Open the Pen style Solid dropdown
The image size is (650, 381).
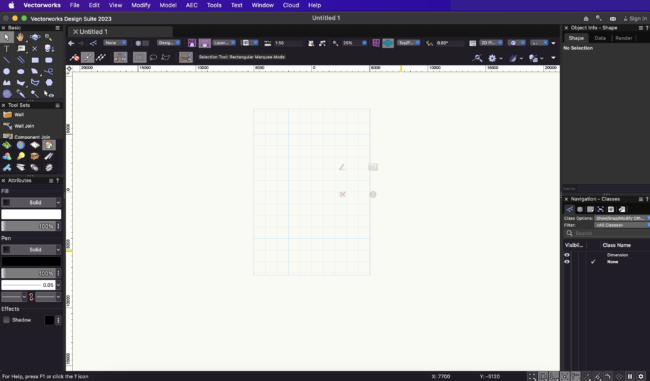click(x=31, y=250)
